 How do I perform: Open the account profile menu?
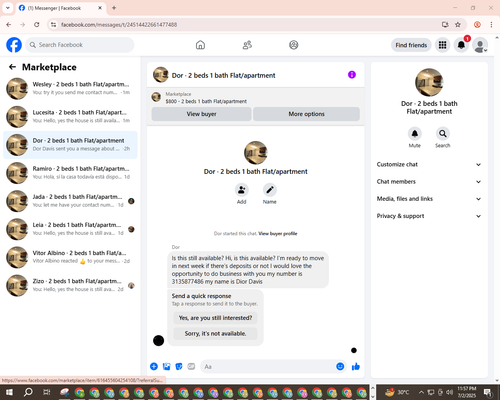coord(480,45)
